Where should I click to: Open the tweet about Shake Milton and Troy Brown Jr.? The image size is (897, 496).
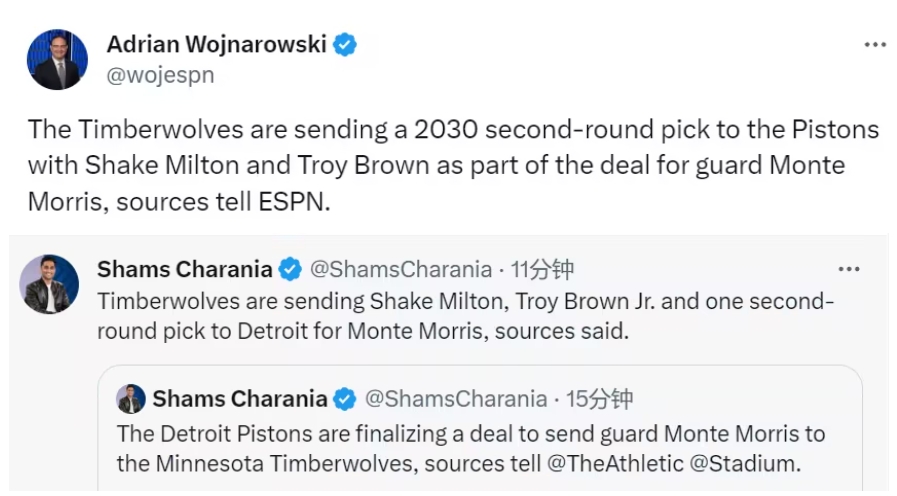tap(465, 316)
